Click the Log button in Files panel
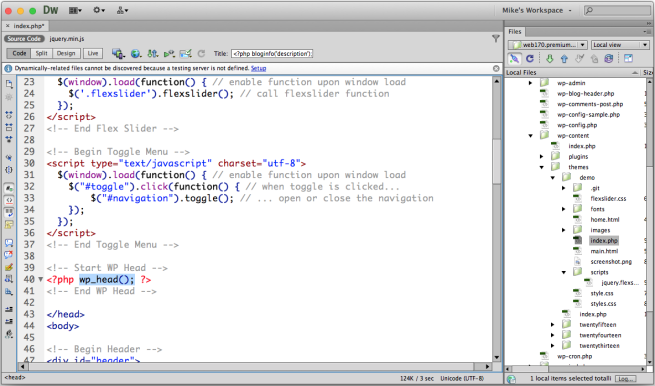The width and height of the screenshot is (655, 386). (625, 378)
